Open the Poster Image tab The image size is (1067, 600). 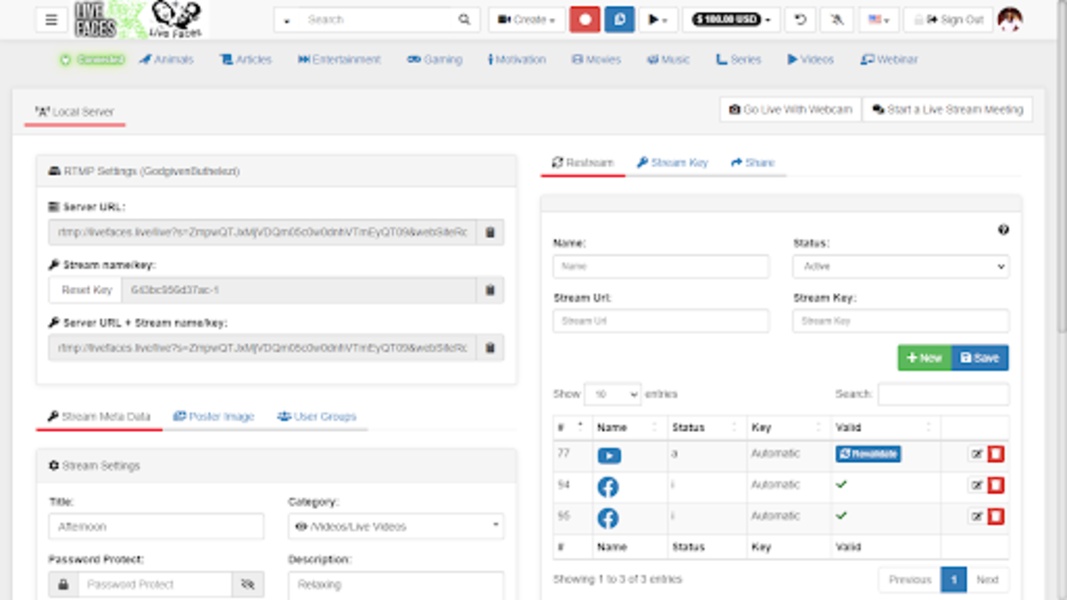point(214,416)
